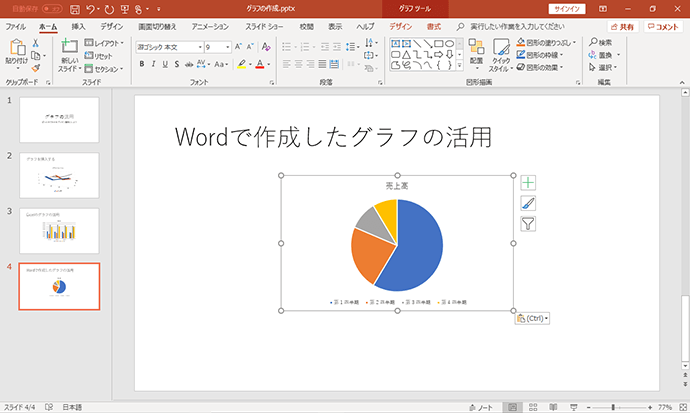The image size is (690, 413).
Task: Apply Bold formatting in the ribbon
Action: pyautogui.click(x=142, y=64)
